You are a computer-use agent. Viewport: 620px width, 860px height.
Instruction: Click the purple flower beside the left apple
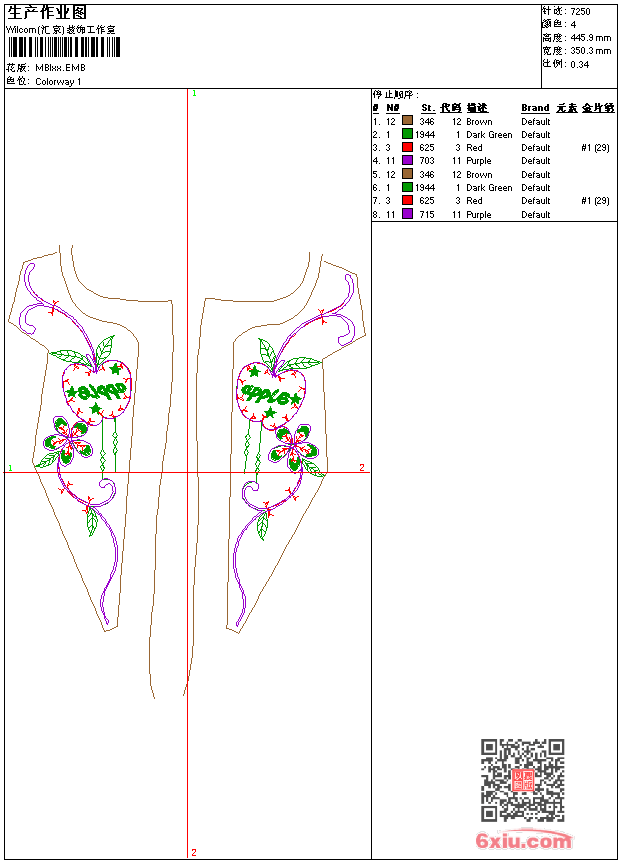pos(69,442)
